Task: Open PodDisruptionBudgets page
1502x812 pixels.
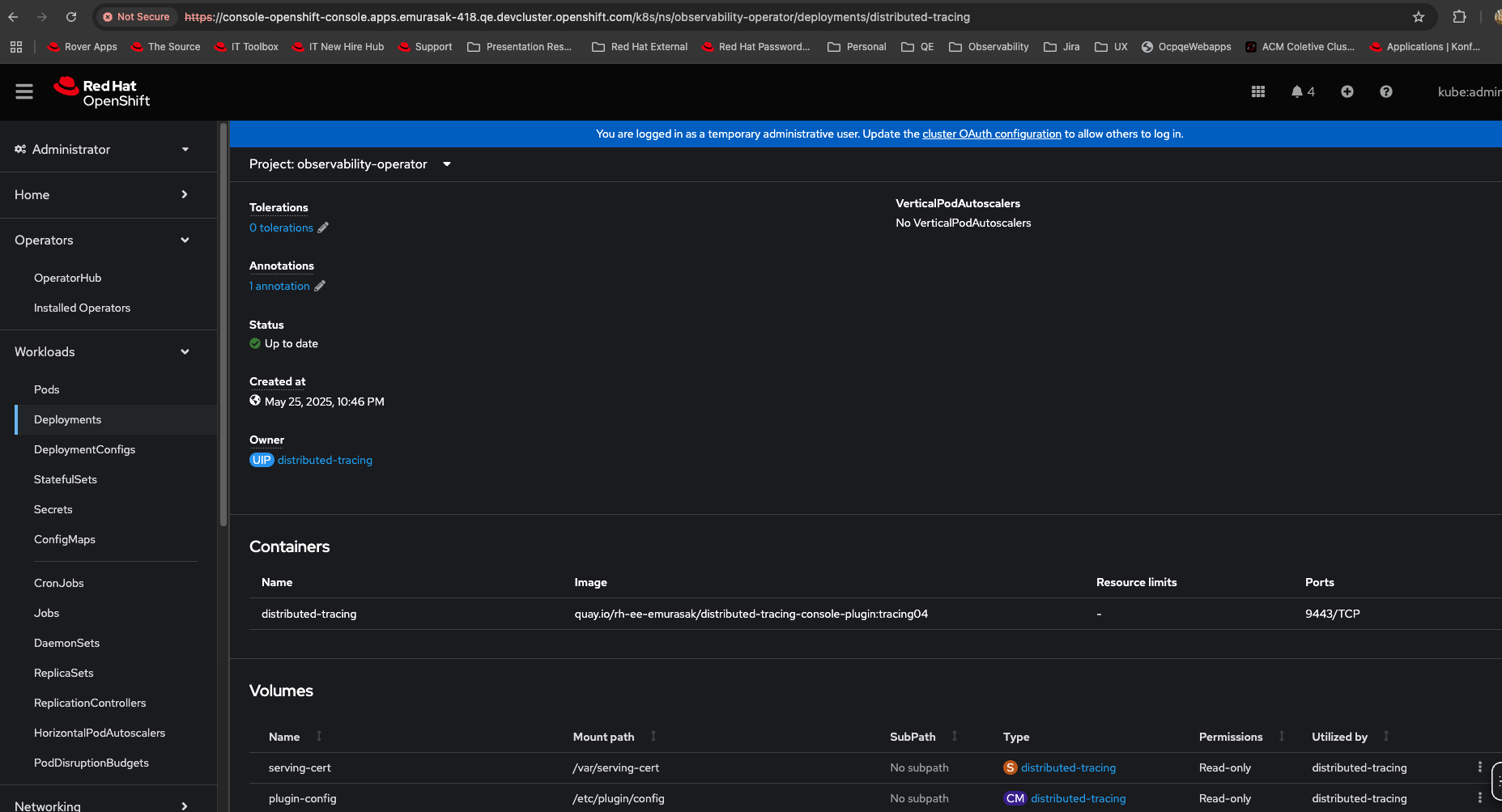Action: click(91, 763)
